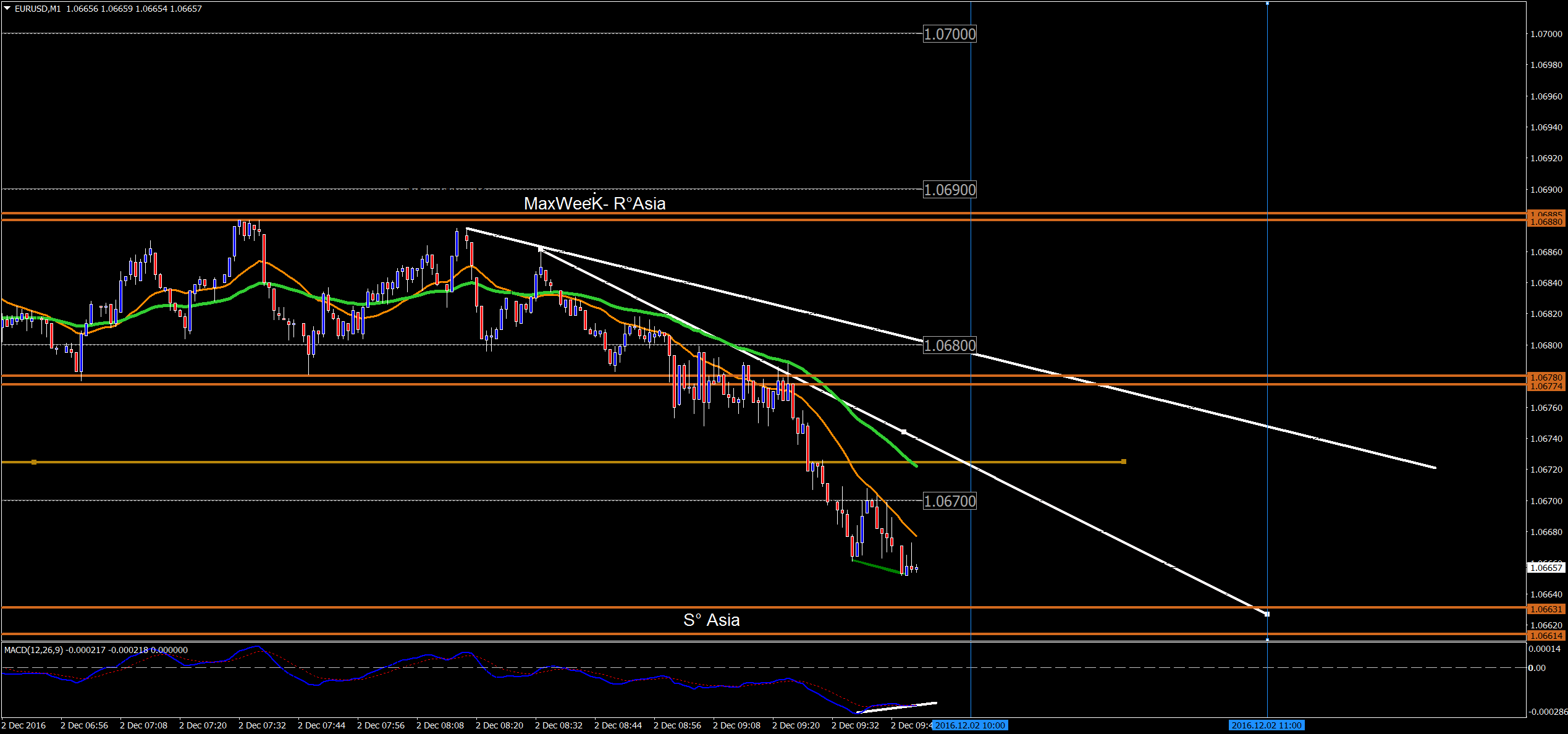Click middle anchor point of steep white trendline
1568x734 pixels.
coord(904,431)
